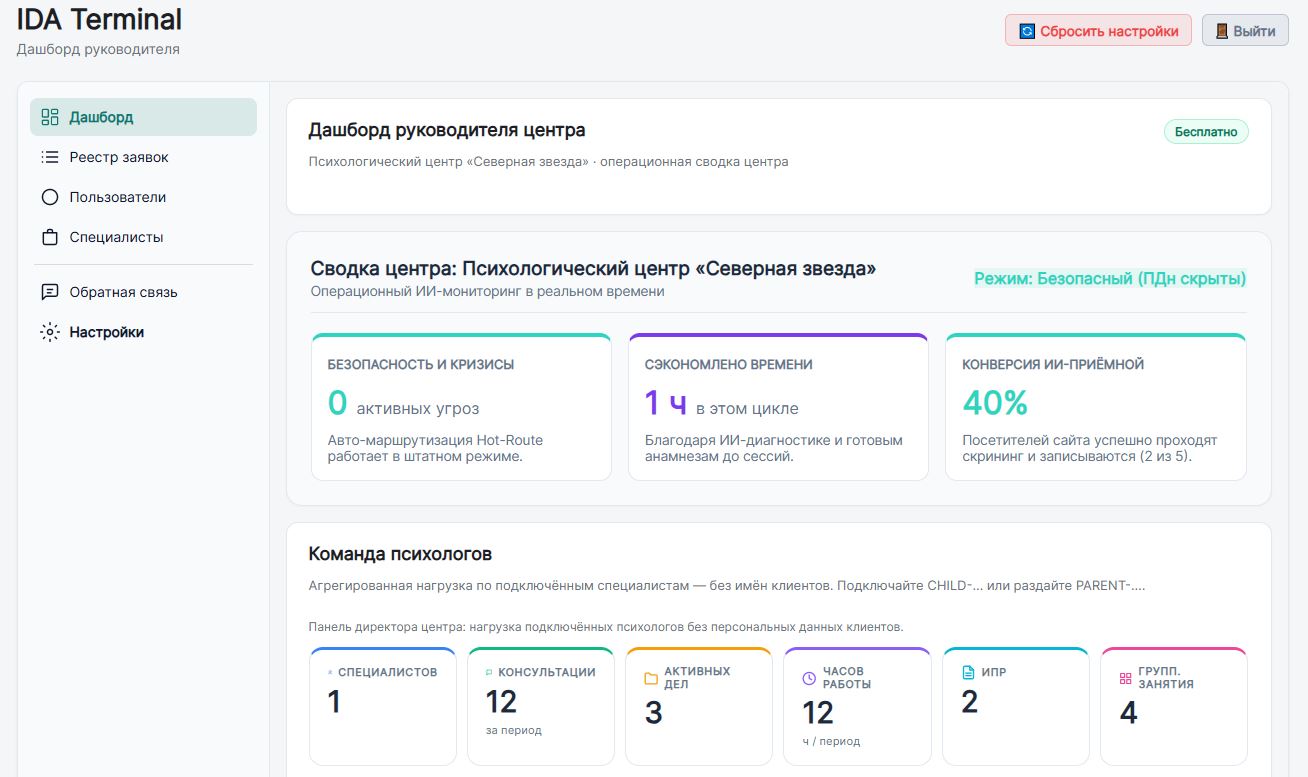Click Дашборд руководителя subtitle under title
Image resolution: width=1308 pixels, height=777 pixels.
98,49
